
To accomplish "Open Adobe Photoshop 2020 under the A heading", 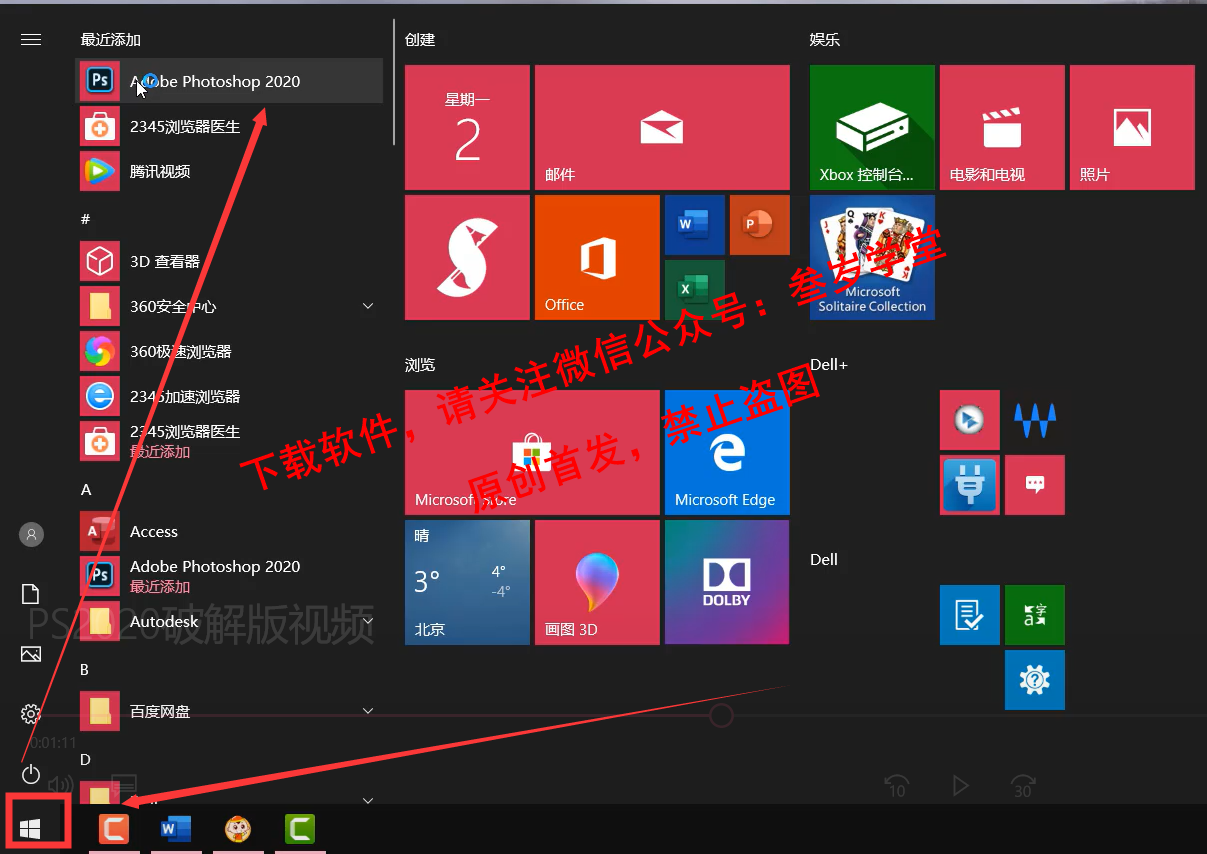I will (229, 575).
